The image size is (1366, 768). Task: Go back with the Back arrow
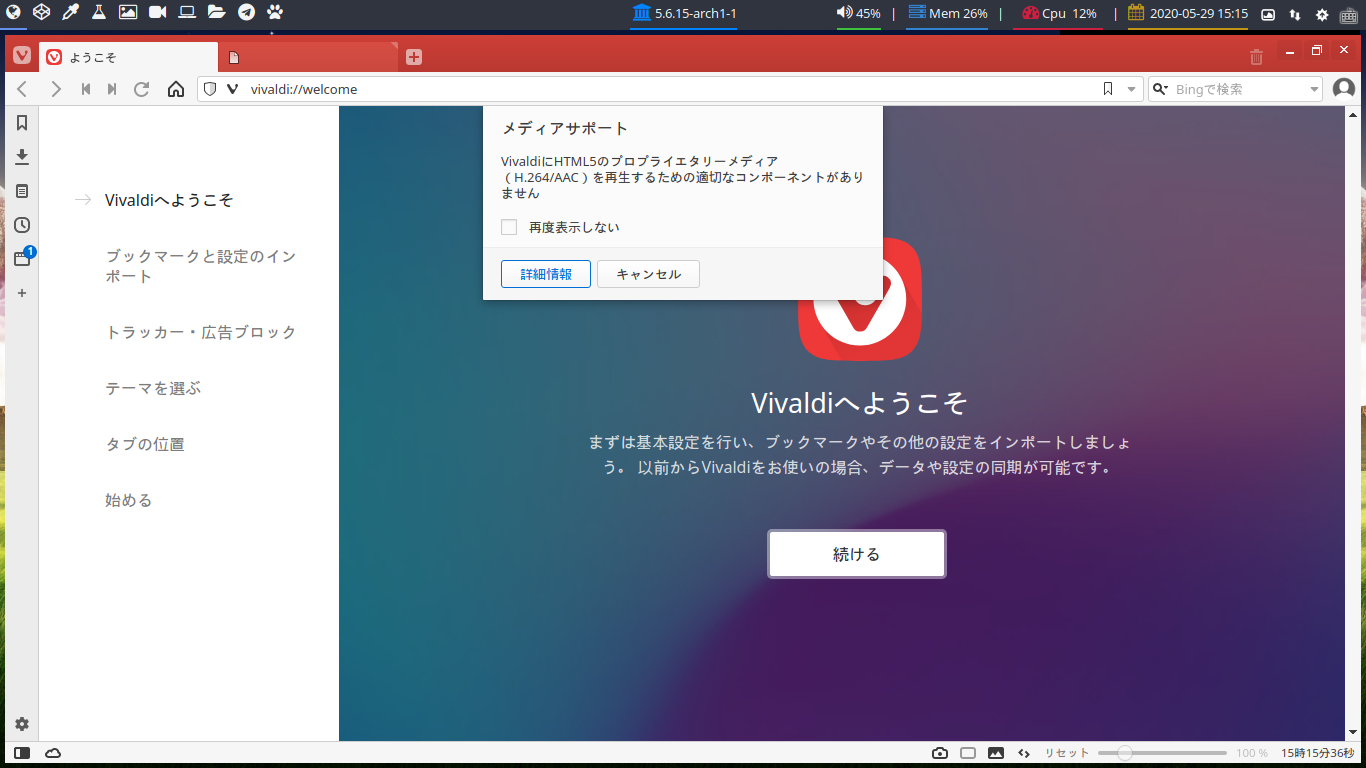[23, 89]
